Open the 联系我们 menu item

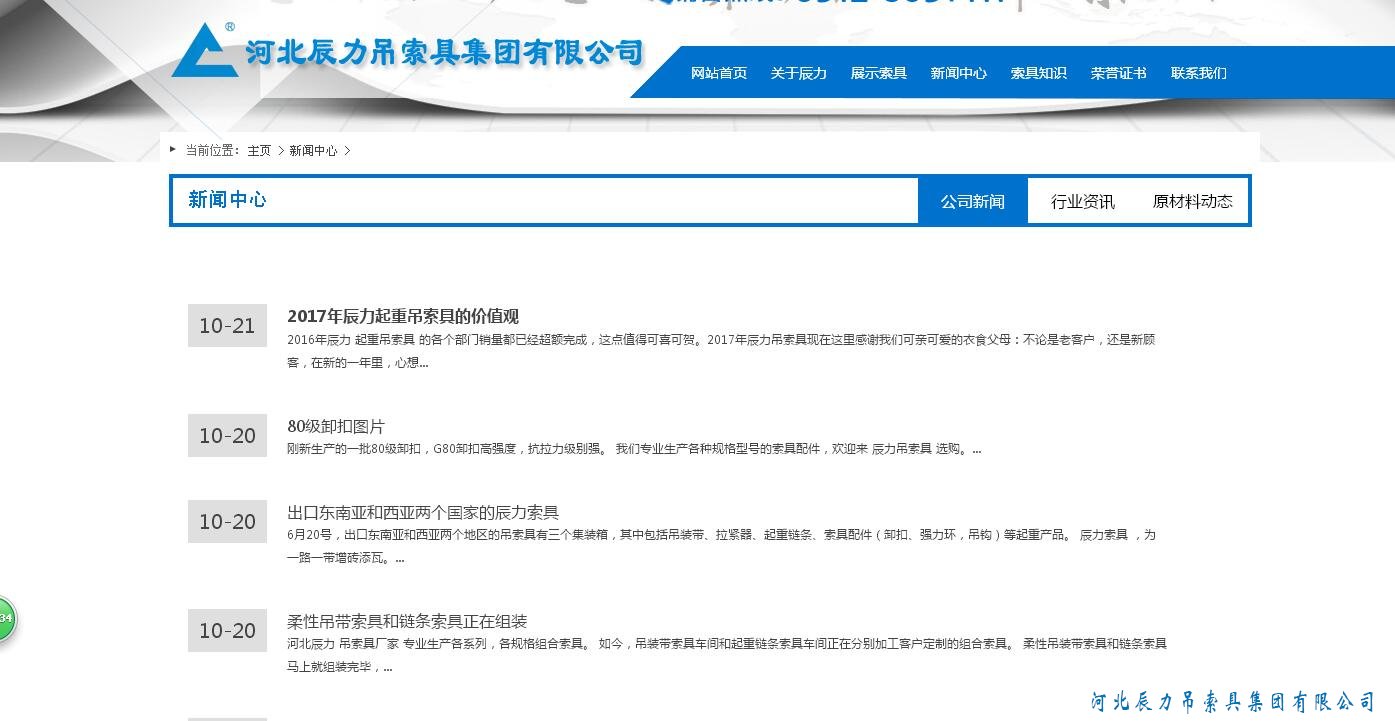click(1198, 72)
